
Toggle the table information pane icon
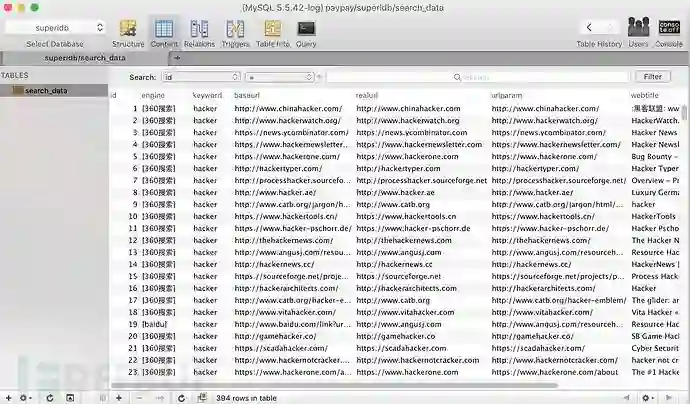coord(70,398)
